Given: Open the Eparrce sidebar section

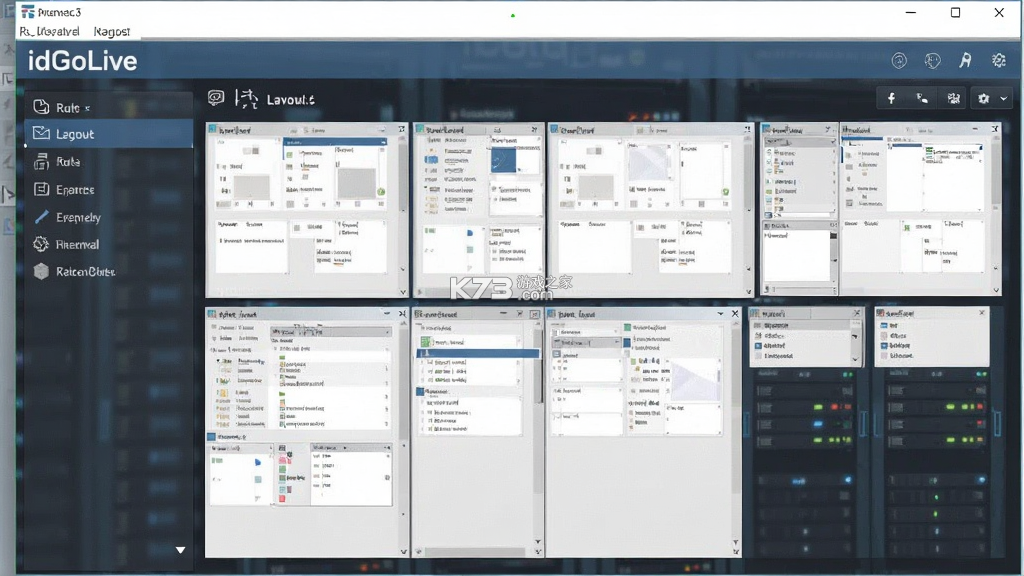Looking at the screenshot, I should (109, 189).
